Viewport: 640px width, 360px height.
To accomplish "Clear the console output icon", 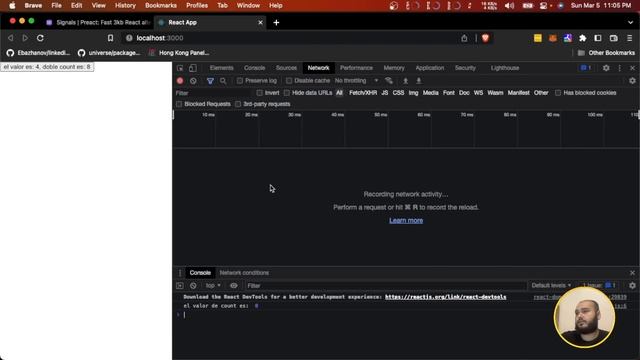I will [193, 286].
